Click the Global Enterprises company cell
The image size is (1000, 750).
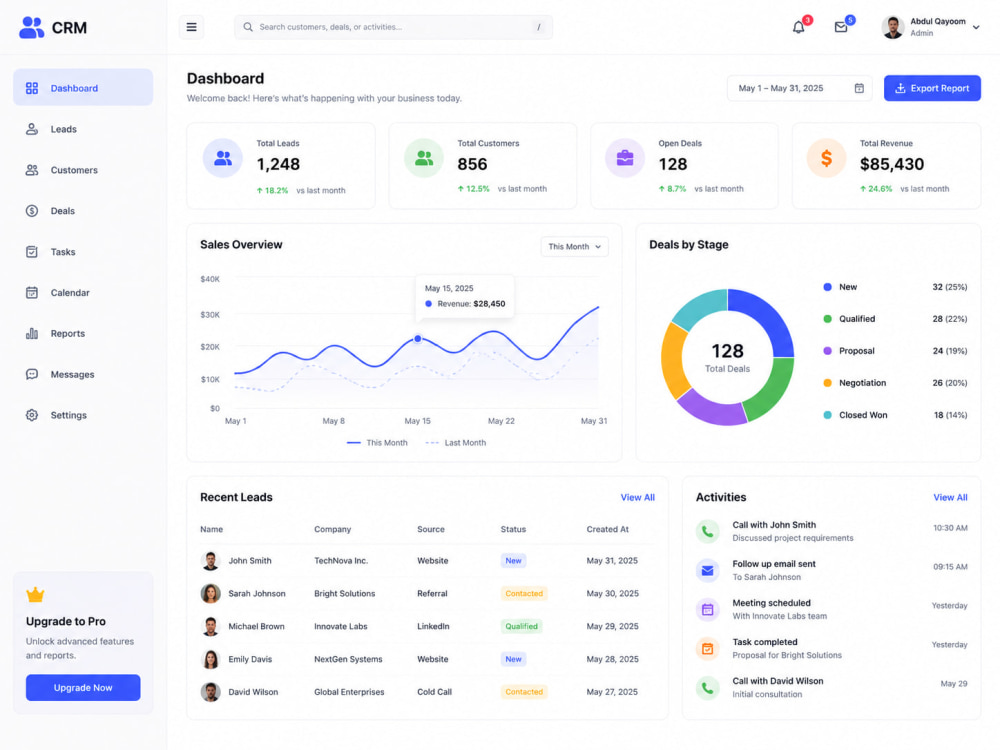point(349,692)
